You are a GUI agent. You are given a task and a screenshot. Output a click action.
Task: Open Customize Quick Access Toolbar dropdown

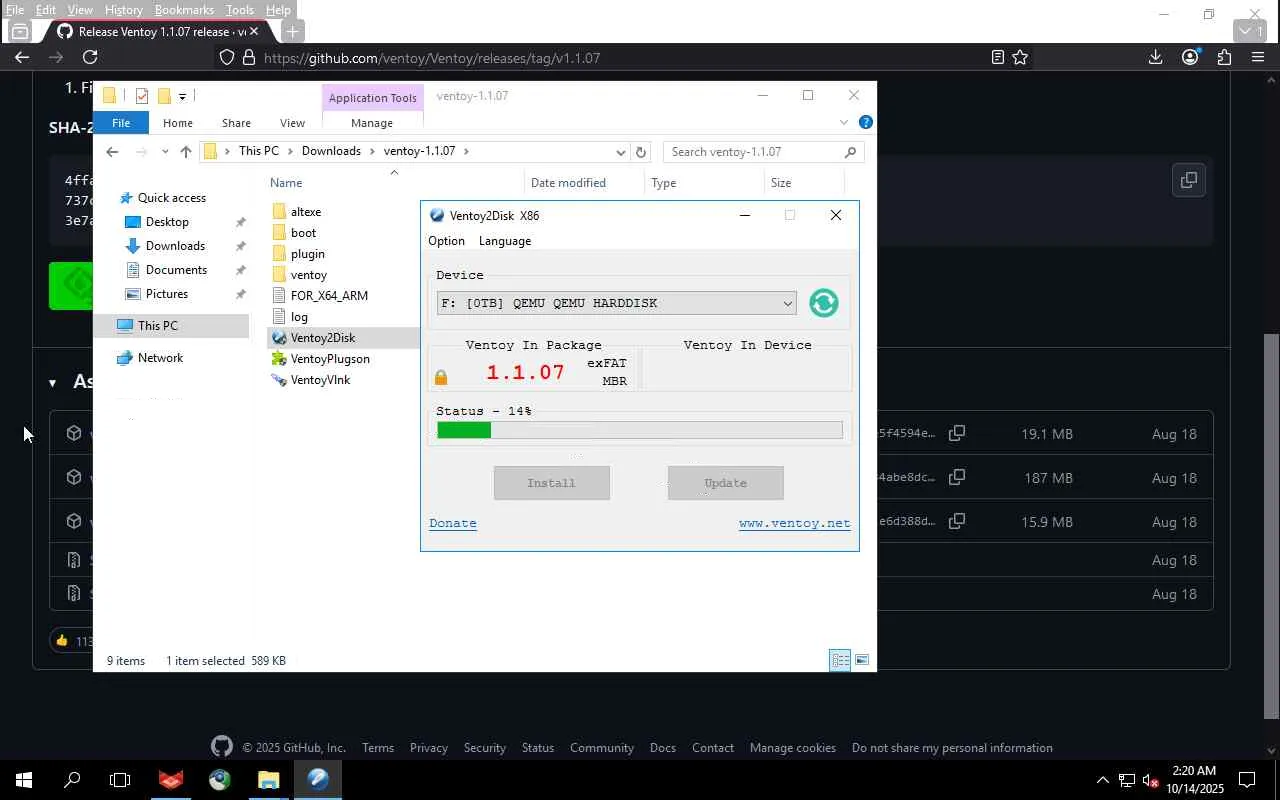point(182,96)
